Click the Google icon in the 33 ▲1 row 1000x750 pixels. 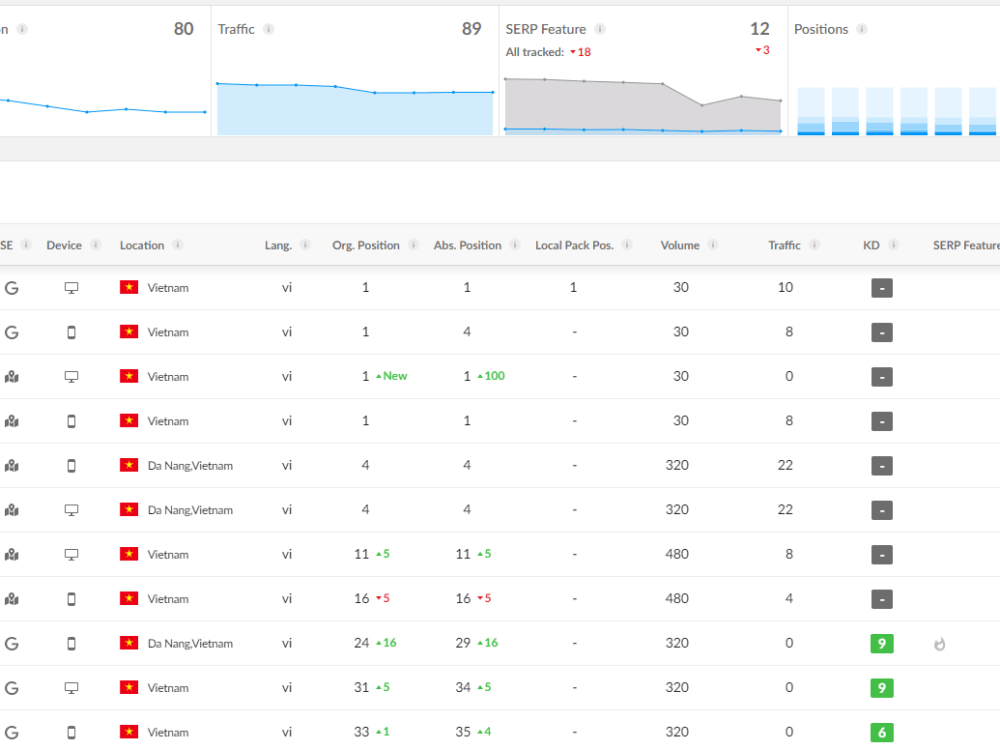click(x=11, y=733)
